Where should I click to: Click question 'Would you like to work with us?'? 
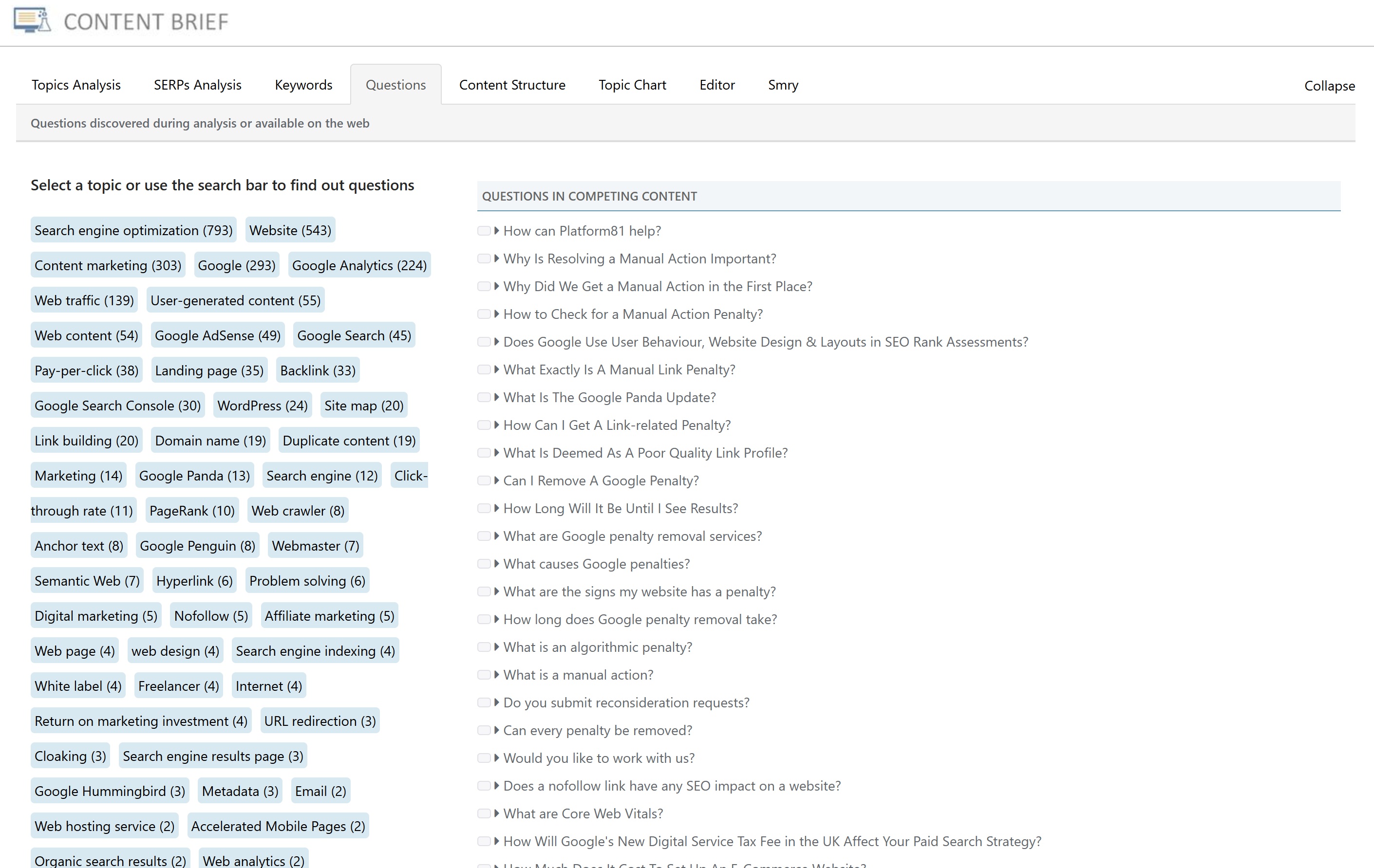point(599,758)
